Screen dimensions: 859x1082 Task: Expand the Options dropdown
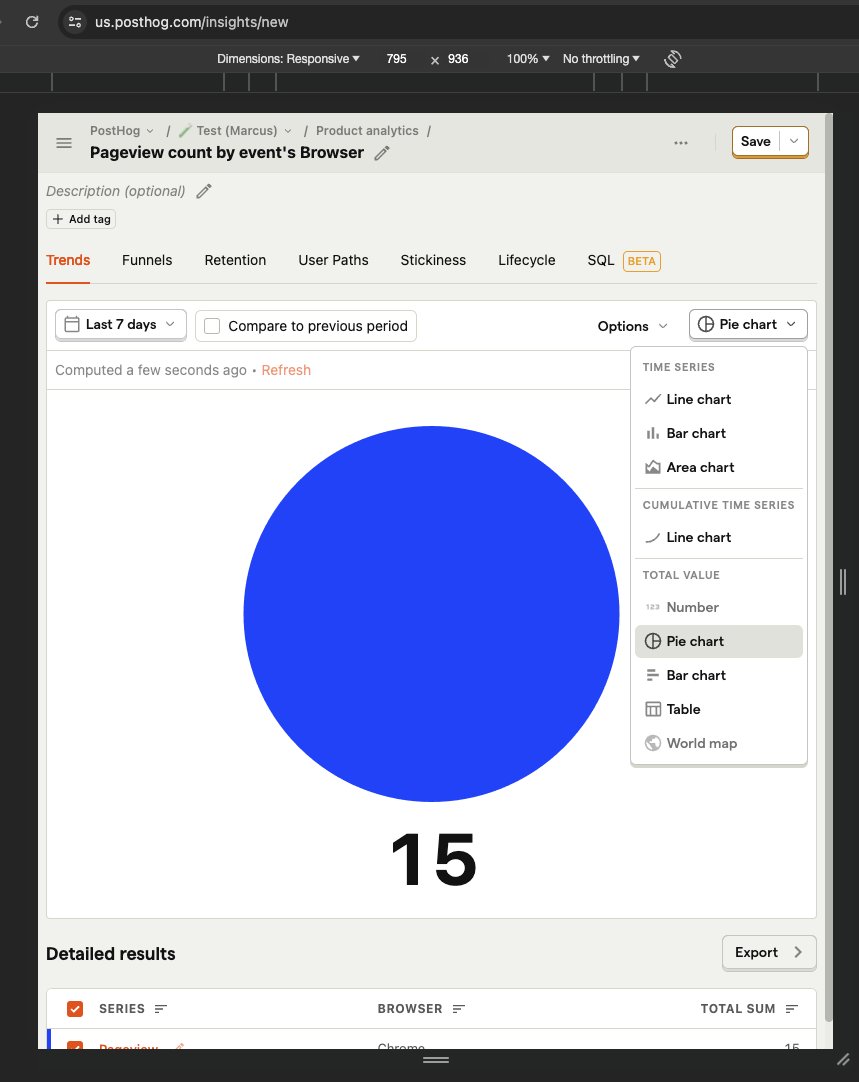632,326
